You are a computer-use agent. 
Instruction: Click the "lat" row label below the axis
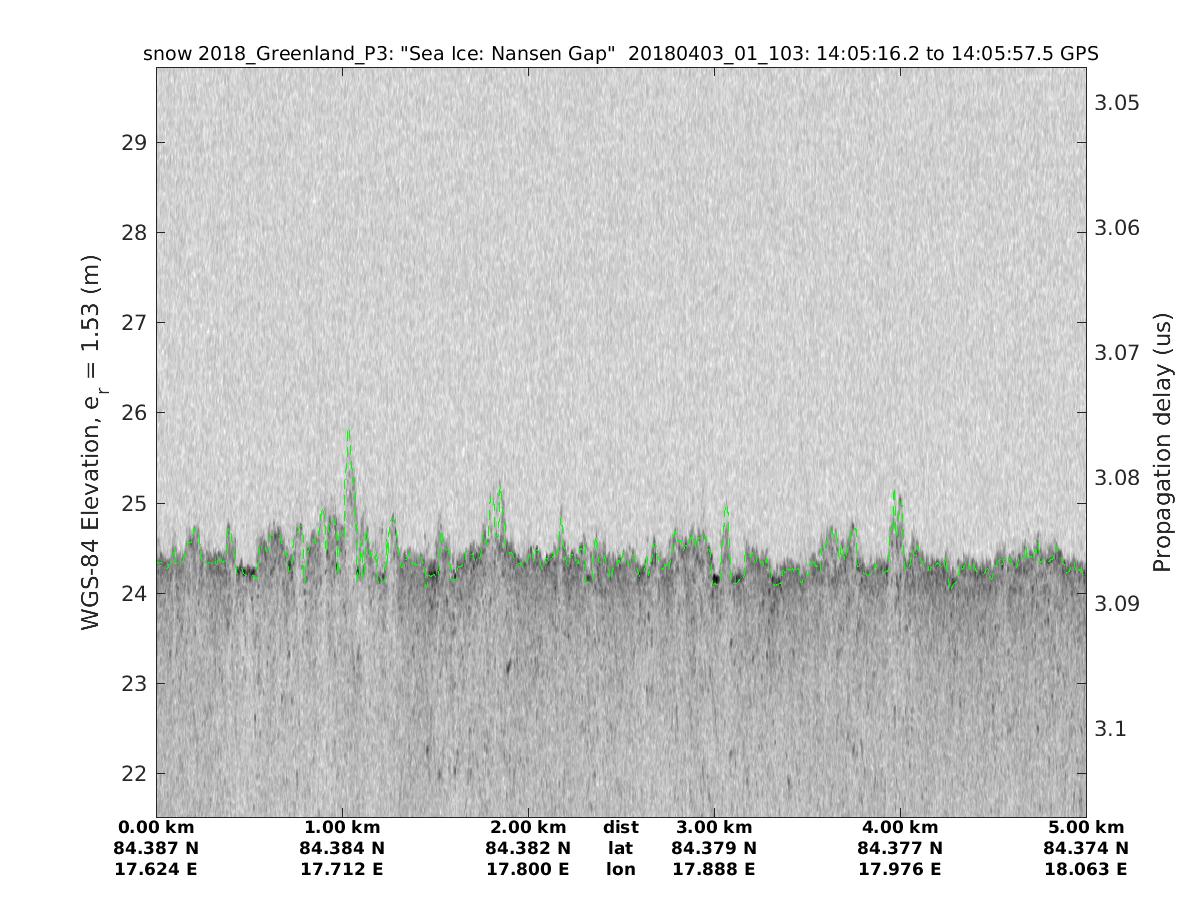(621, 849)
